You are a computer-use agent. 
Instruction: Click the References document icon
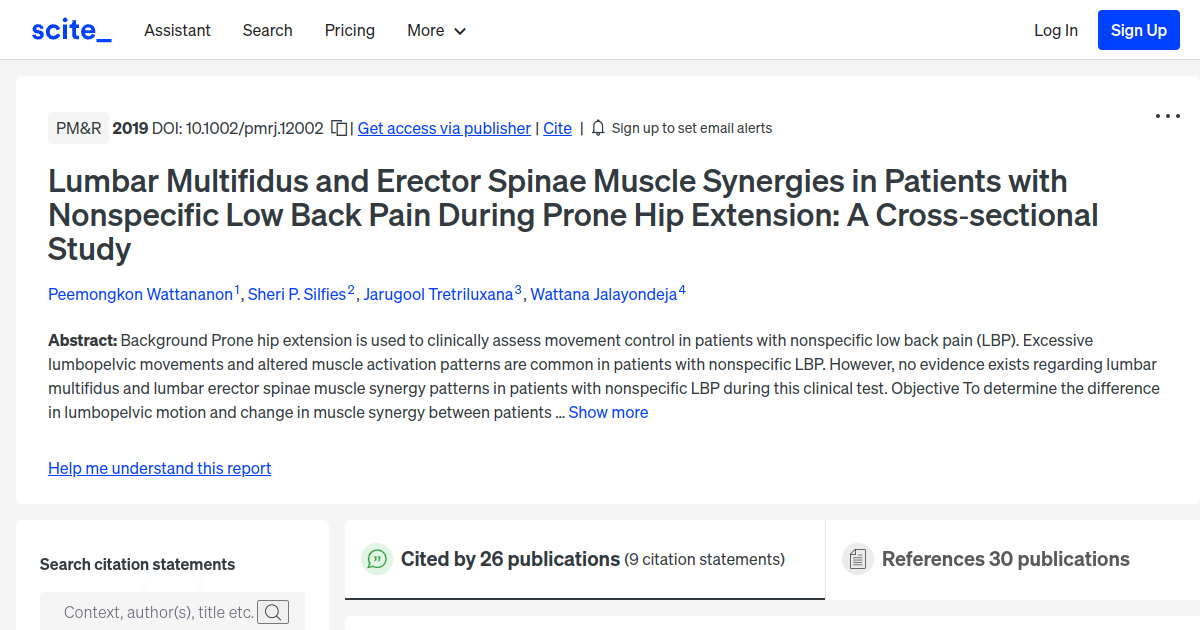858,559
